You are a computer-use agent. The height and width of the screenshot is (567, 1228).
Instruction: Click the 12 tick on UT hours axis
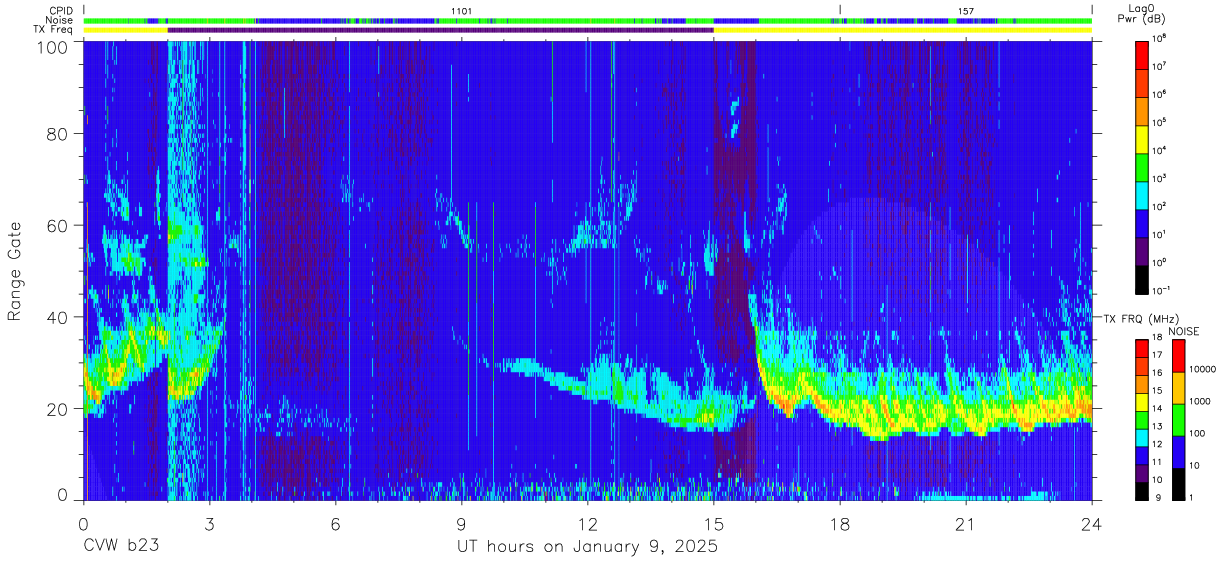(588, 524)
